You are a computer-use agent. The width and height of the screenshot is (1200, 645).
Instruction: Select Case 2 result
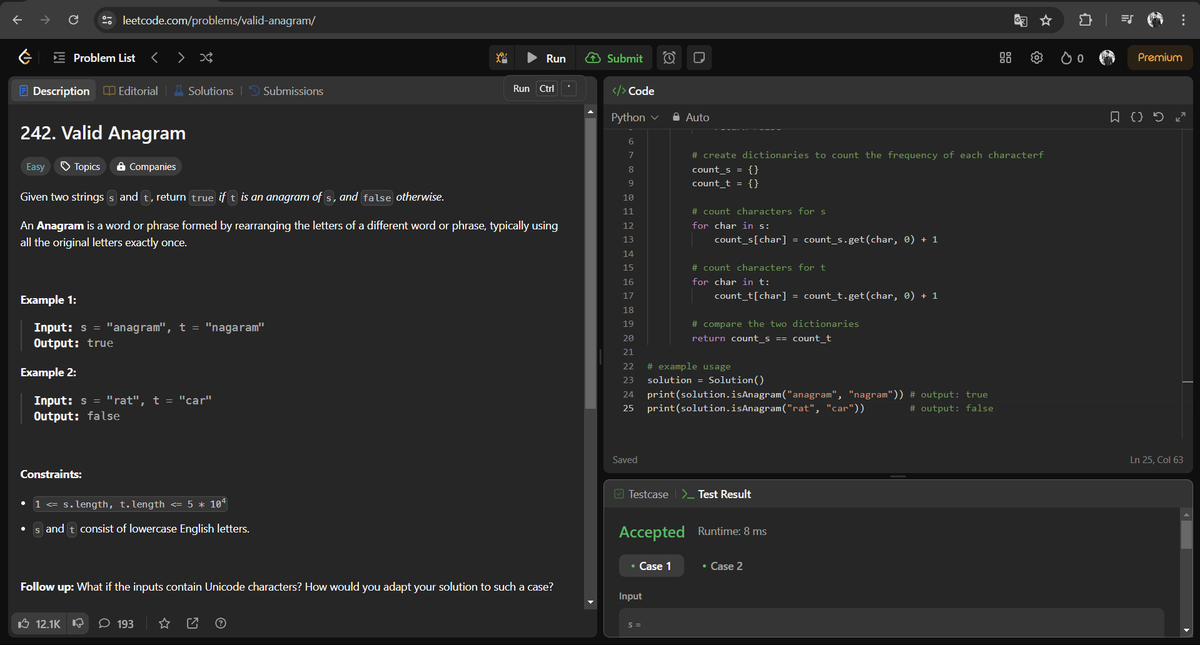[x=722, y=566]
